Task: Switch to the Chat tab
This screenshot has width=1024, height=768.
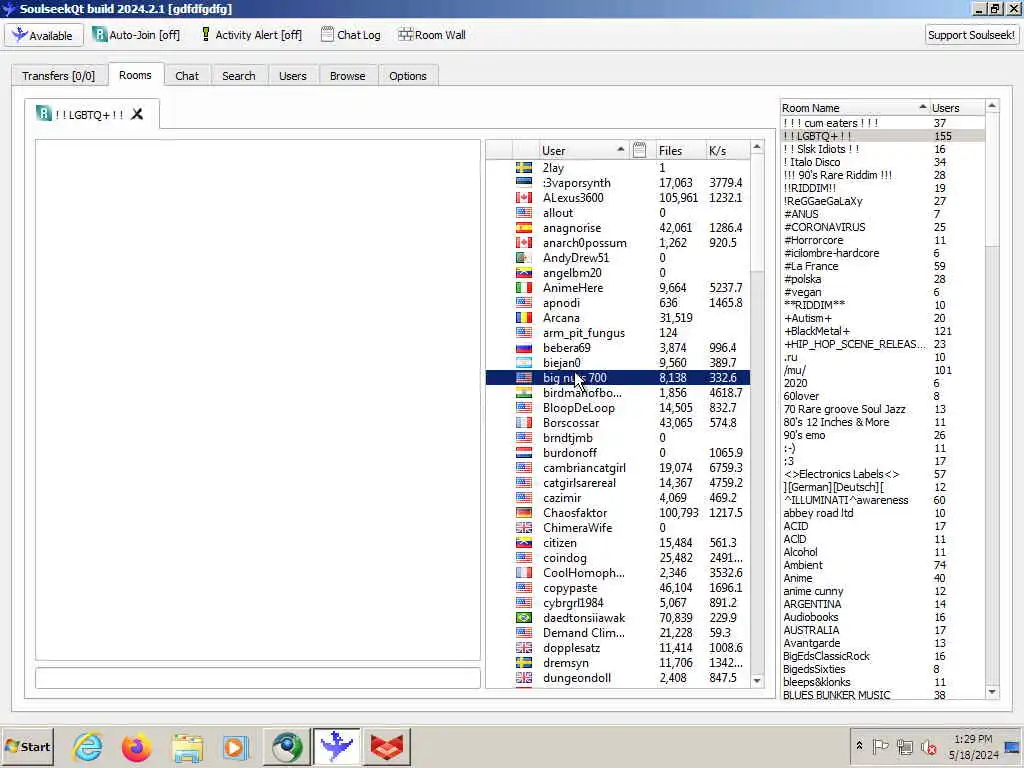Action: 187,76
